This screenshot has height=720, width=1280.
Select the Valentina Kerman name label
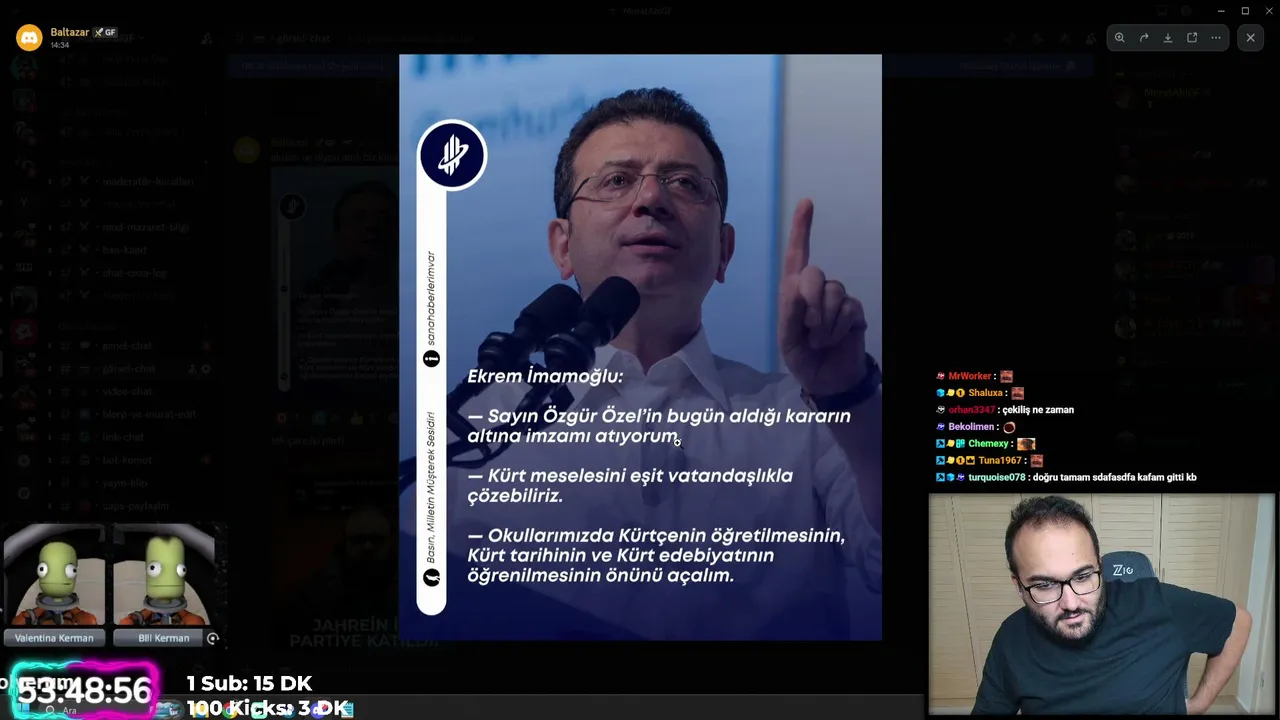pos(54,638)
